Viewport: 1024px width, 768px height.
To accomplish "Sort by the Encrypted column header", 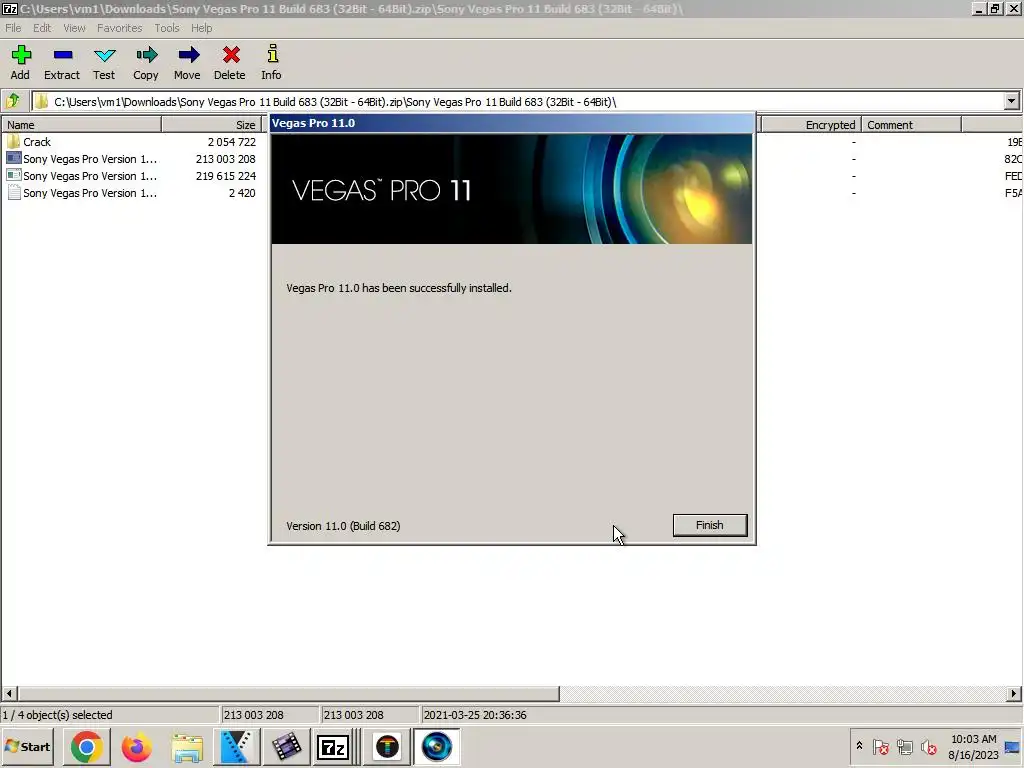I will [810, 125].
